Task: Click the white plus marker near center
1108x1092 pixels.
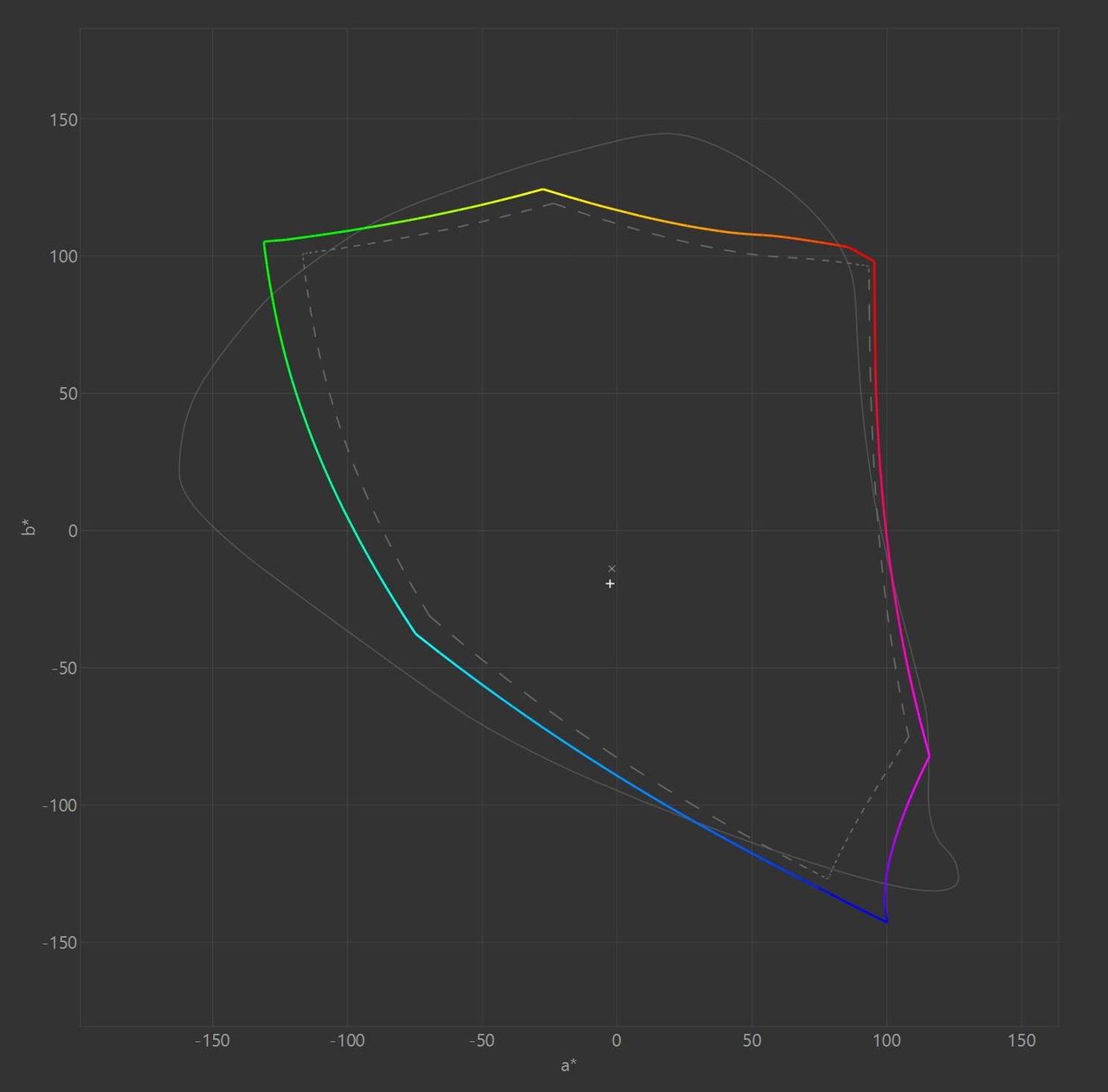Action: click(x=610, y=584)
